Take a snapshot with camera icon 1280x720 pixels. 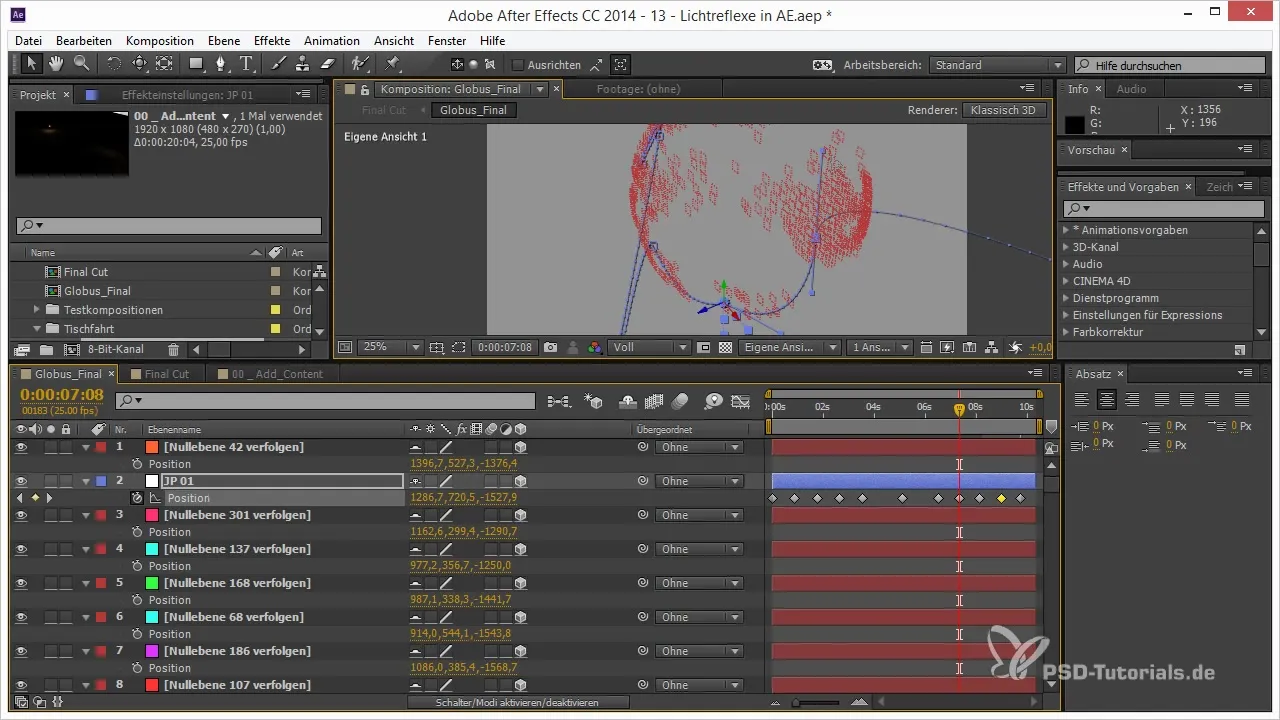click(550, 347)
